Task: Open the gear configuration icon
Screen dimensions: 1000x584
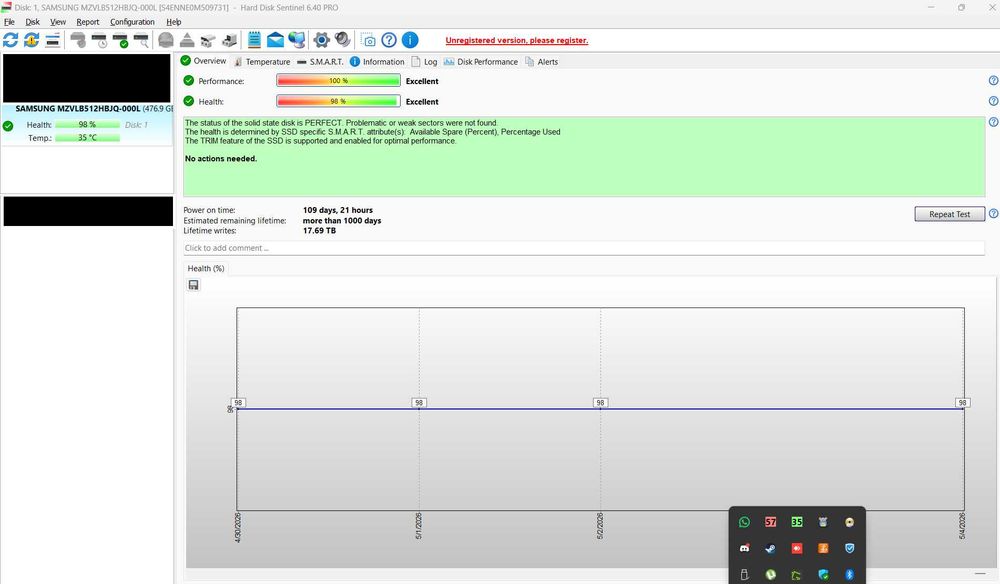Action: (321, 40)
